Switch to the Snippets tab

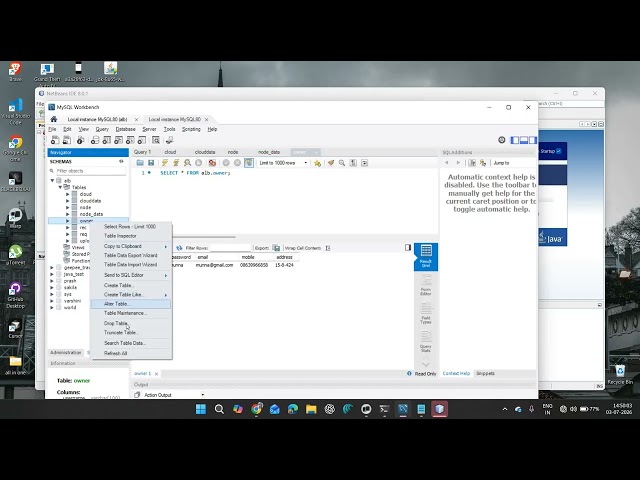(485, 373)
